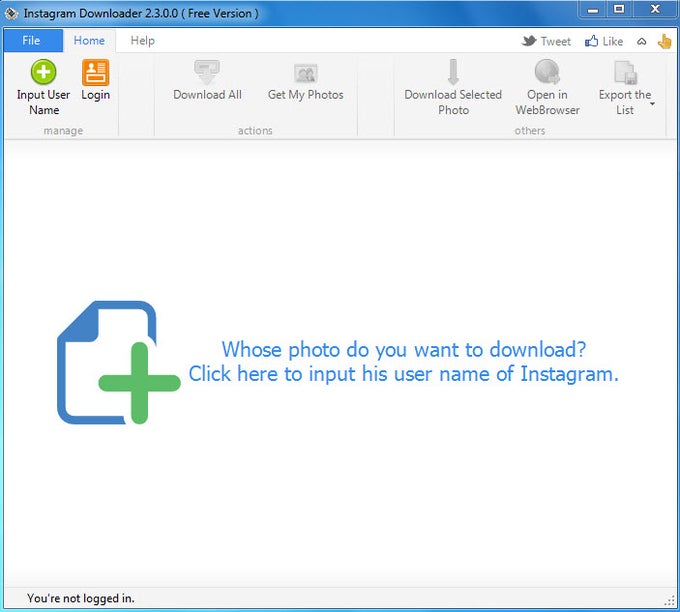Open the File menu

click(33, 40)
